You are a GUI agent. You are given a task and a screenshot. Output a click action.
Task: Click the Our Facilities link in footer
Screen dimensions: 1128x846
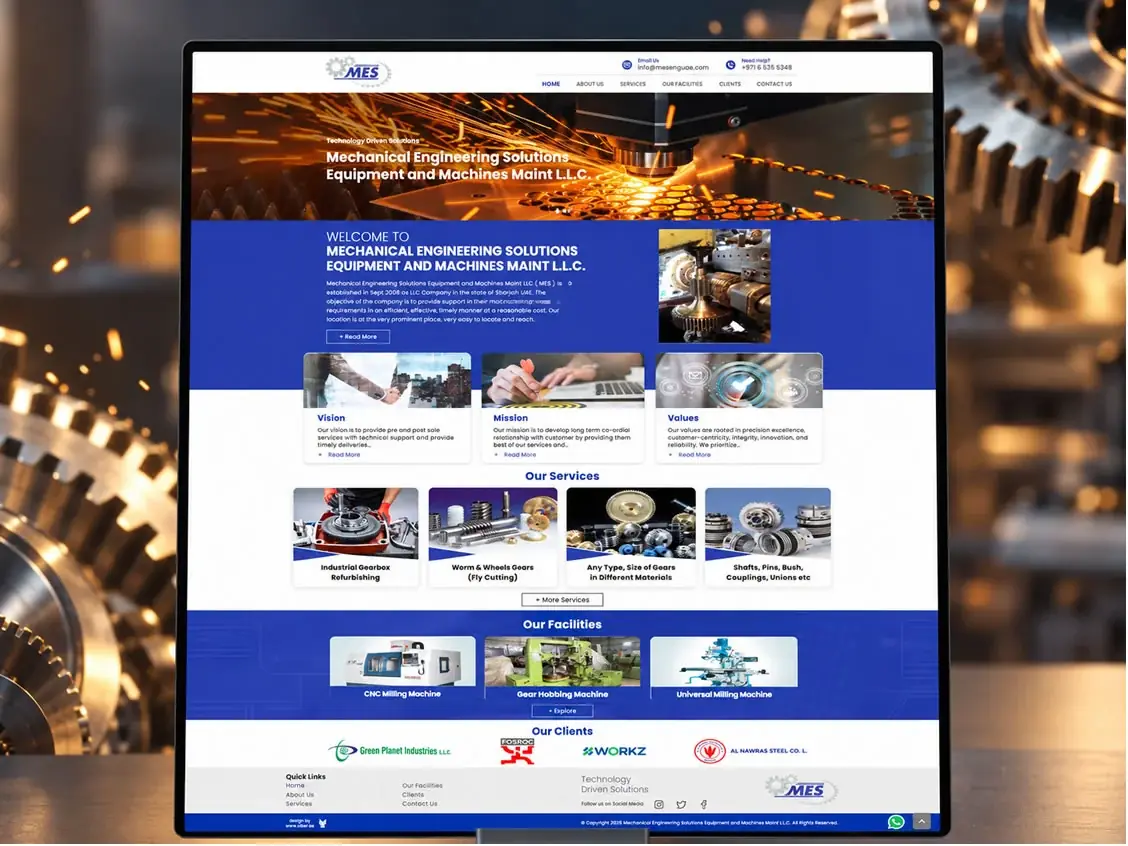pyautogui.click(x=422, y=786)
